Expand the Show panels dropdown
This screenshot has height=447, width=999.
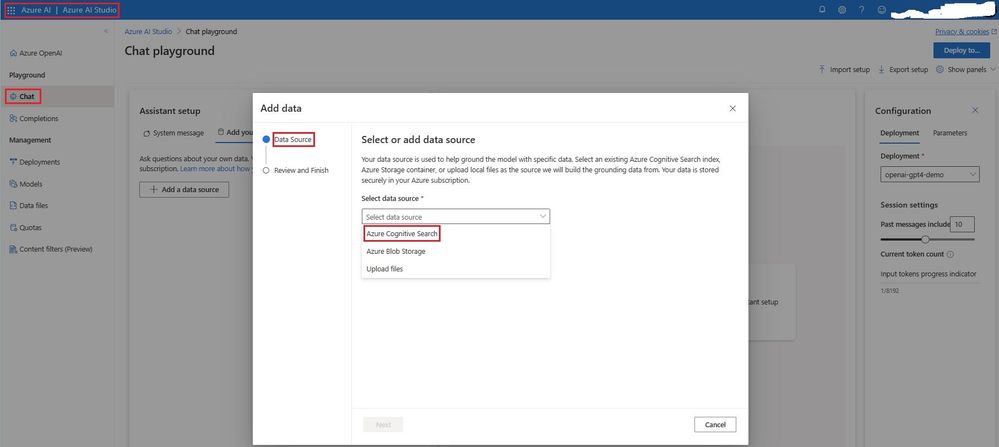(x=965, y=69)
